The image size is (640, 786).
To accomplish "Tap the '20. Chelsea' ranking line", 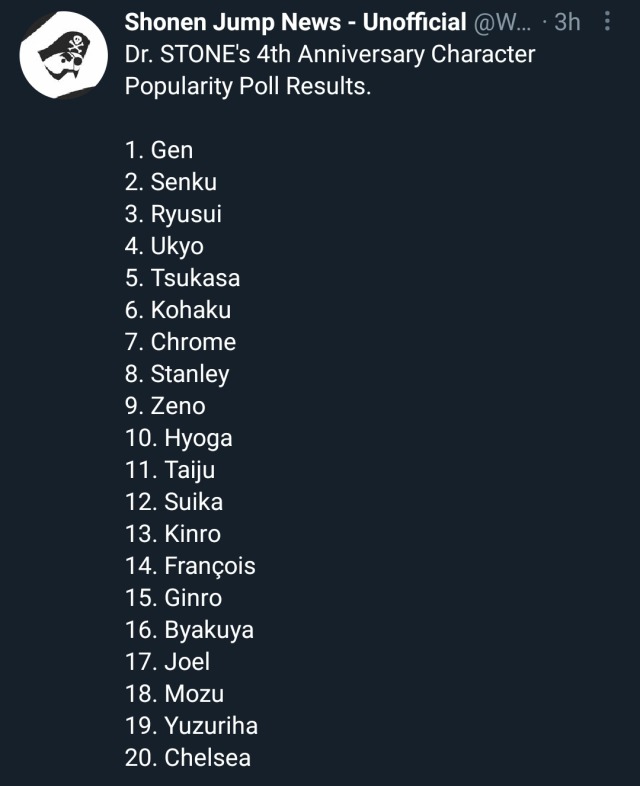I will pyautogui.click(x=188, y=758).
